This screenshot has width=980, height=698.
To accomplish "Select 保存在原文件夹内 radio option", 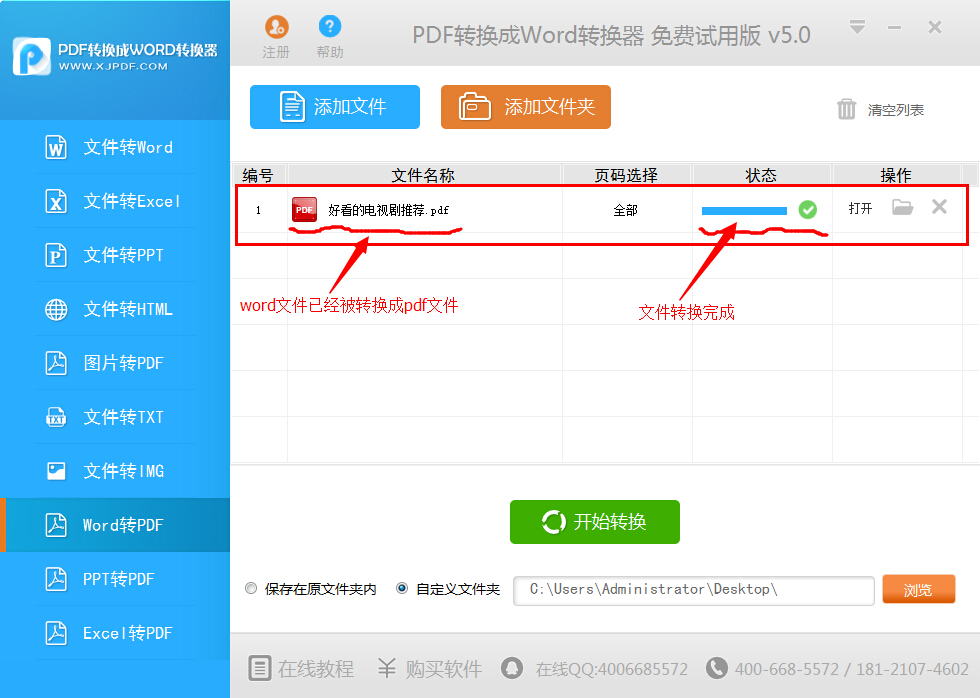I will (251, 589).
